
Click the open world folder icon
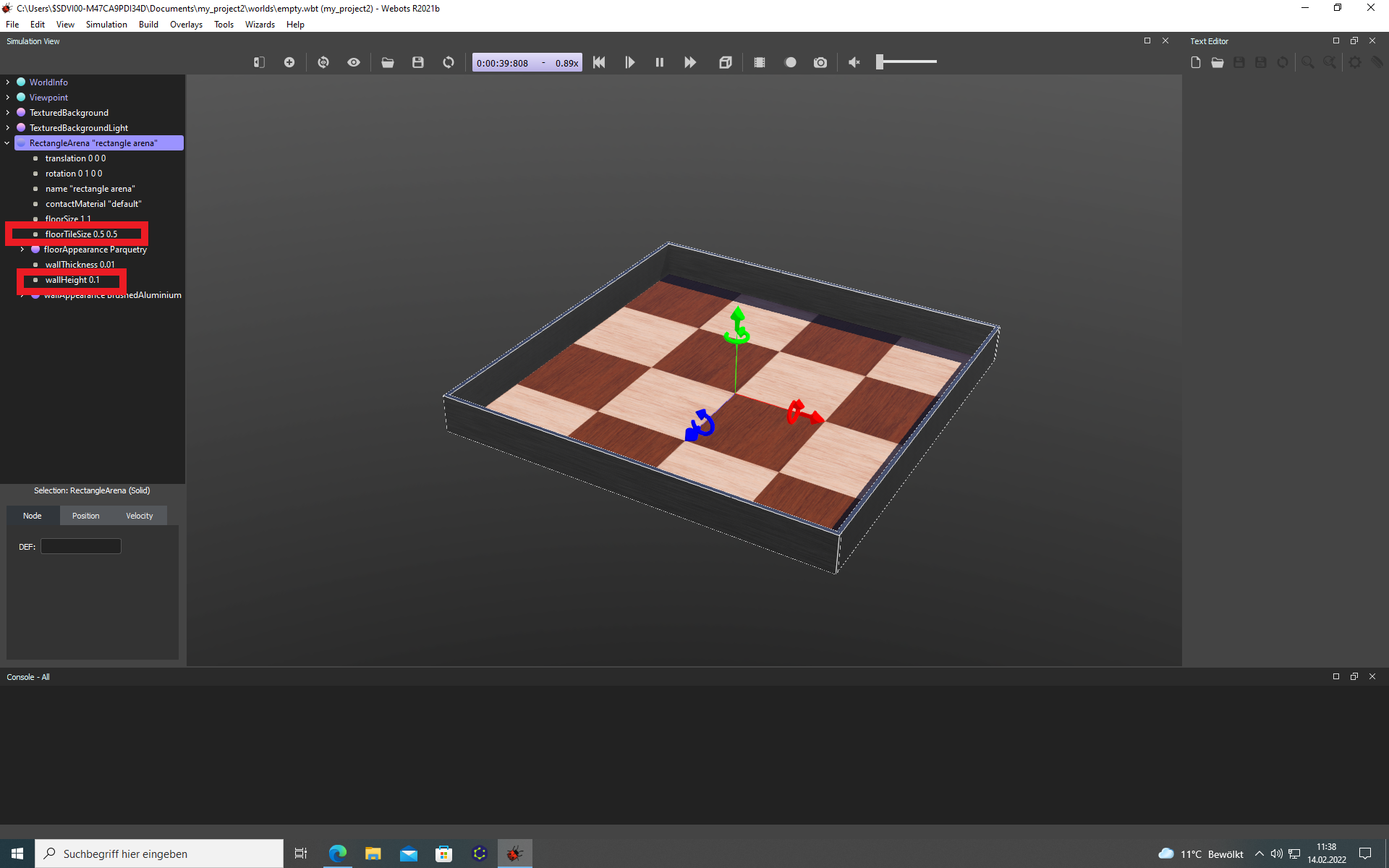[x=388, y=62]
